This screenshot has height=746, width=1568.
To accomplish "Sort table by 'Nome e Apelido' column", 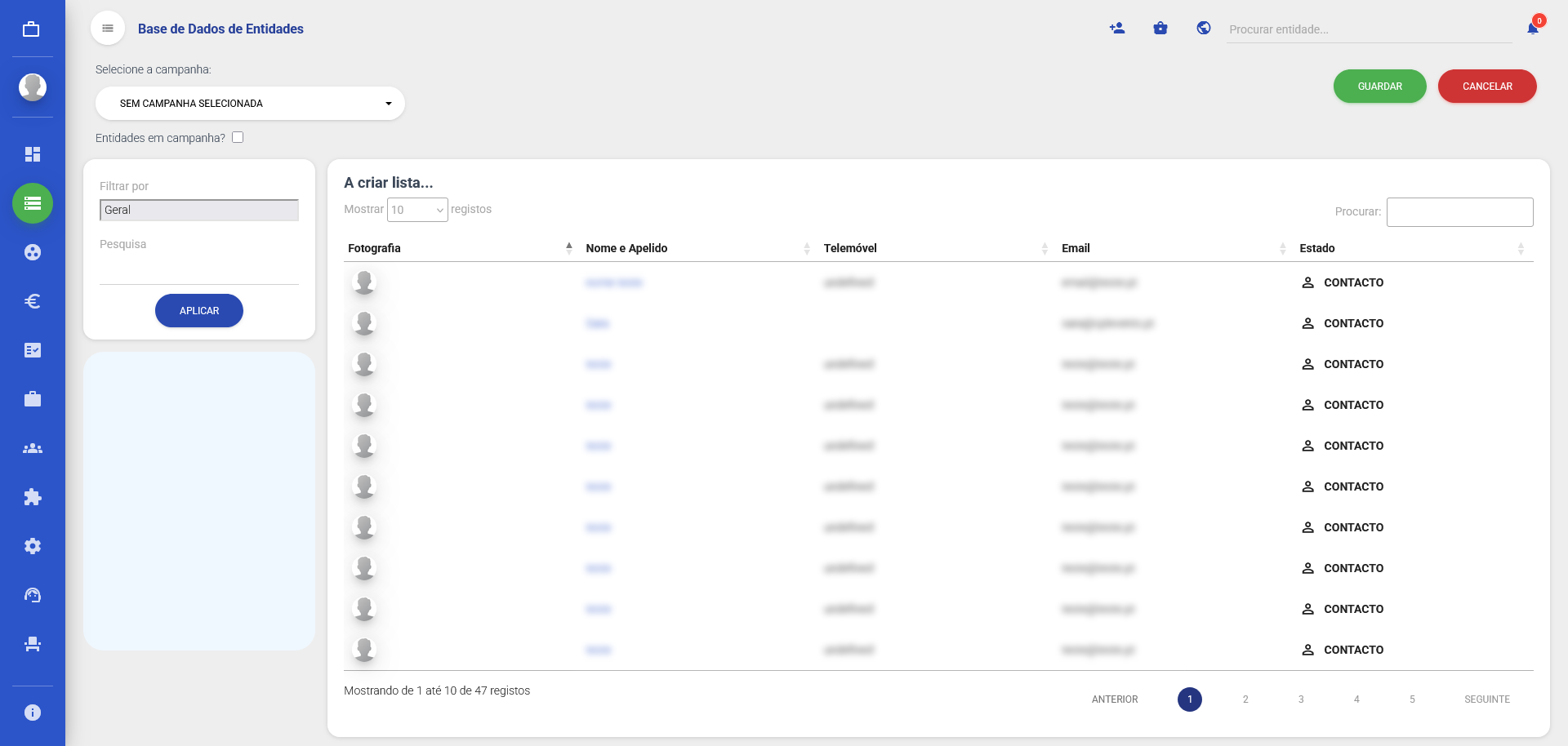I will 626,248.
